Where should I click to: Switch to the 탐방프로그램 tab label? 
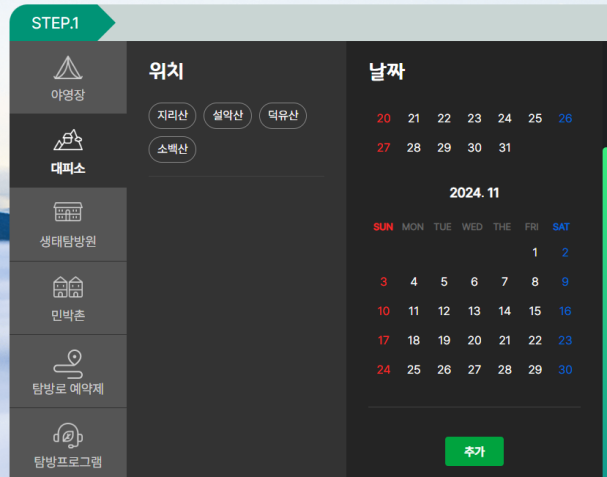coord(68,462)
